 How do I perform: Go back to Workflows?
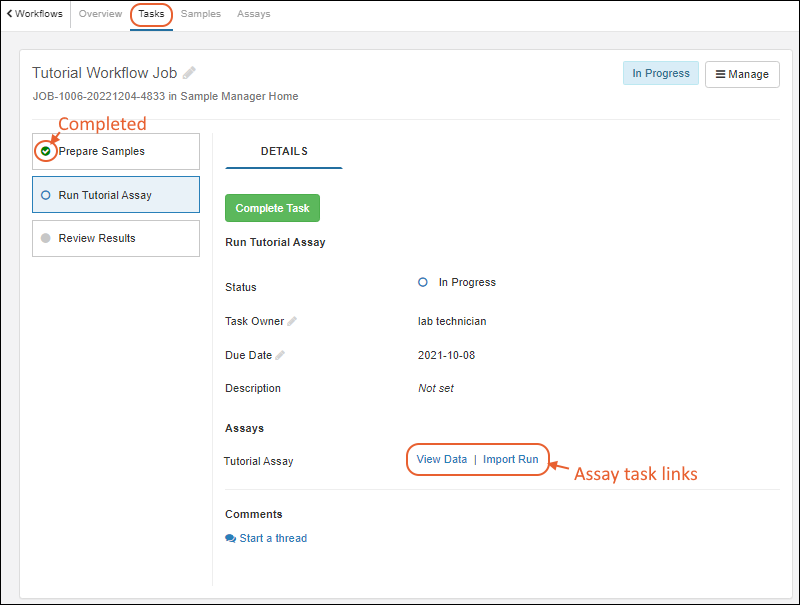(x=35, y=14)
